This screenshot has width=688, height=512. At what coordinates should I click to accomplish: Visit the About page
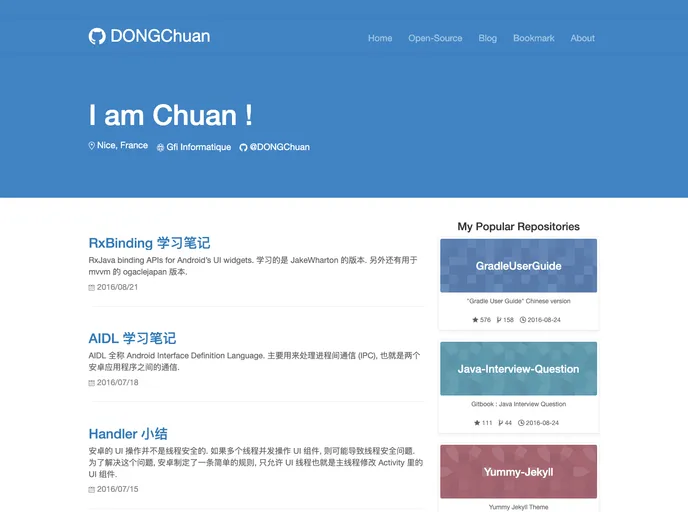[582, 38]
